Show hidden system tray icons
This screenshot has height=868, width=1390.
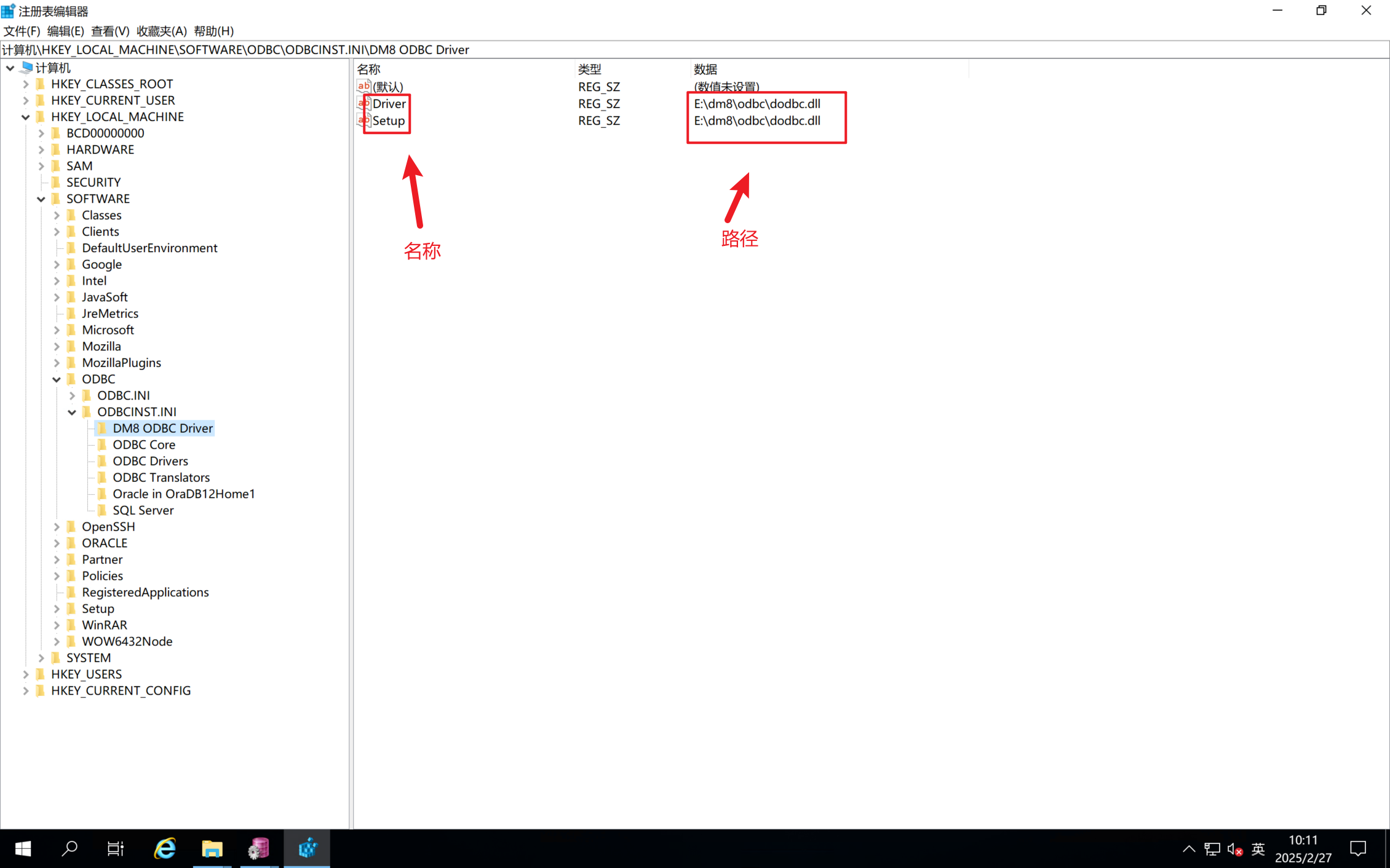click(1189, 849)
